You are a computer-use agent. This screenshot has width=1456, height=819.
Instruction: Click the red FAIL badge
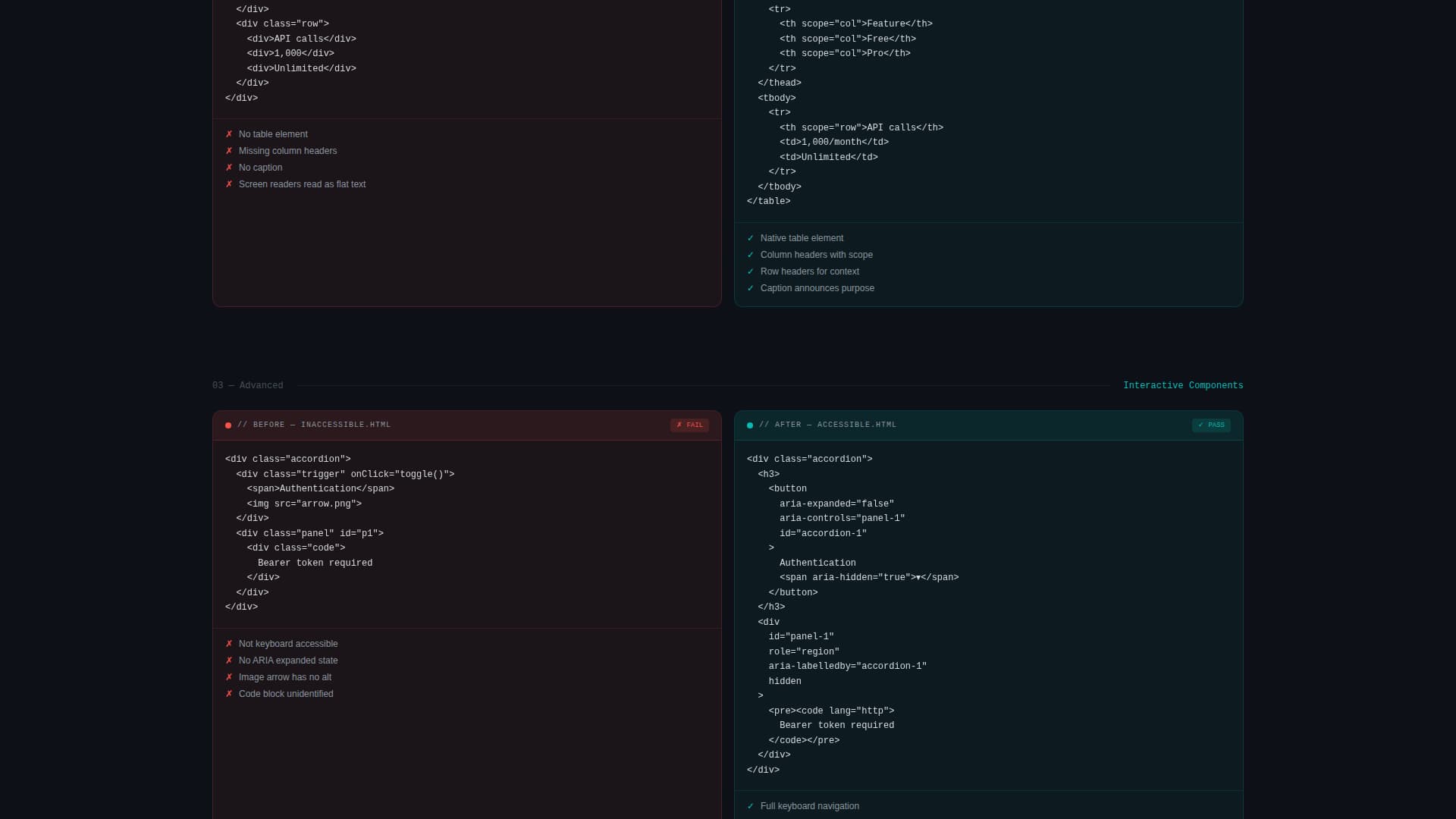click(x=689, y=425)
